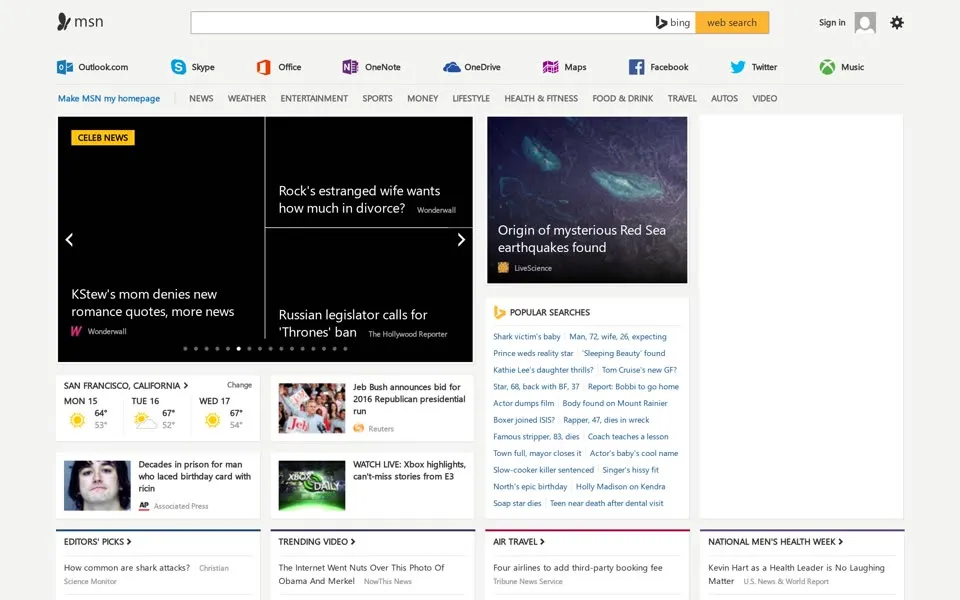
Task: Click Make MSN my homepage
Action: tap(109, 98)
